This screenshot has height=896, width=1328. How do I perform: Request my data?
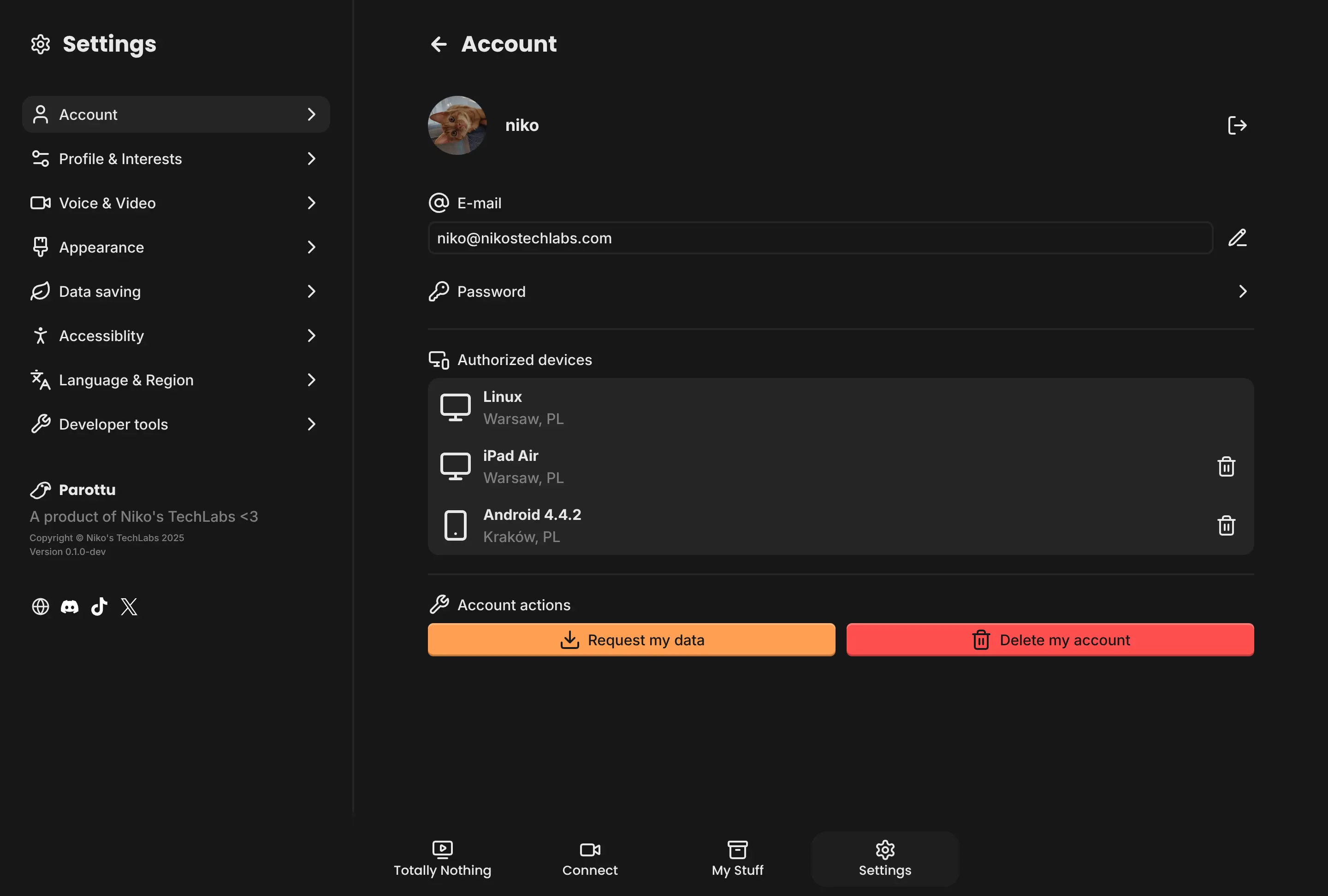coord(631,640)
